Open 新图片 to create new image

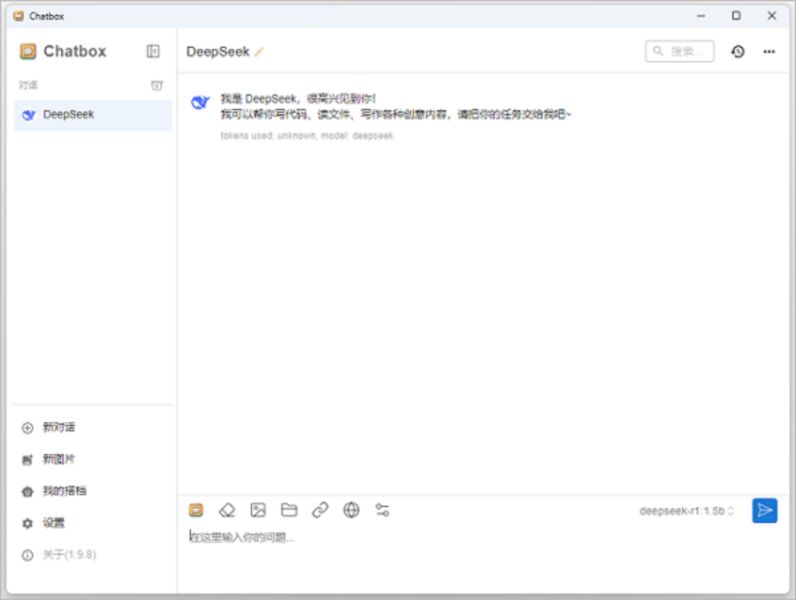[x=58, y=460]
